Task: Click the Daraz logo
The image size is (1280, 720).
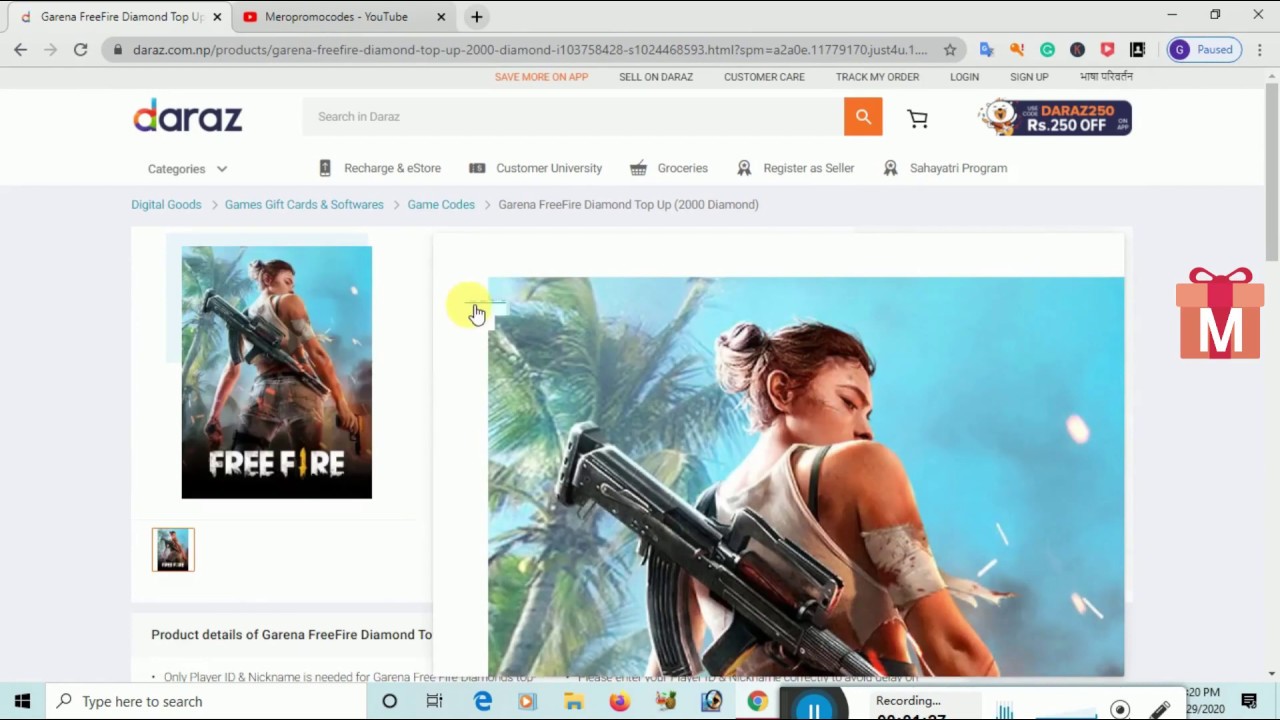Action: coord(188,116)
